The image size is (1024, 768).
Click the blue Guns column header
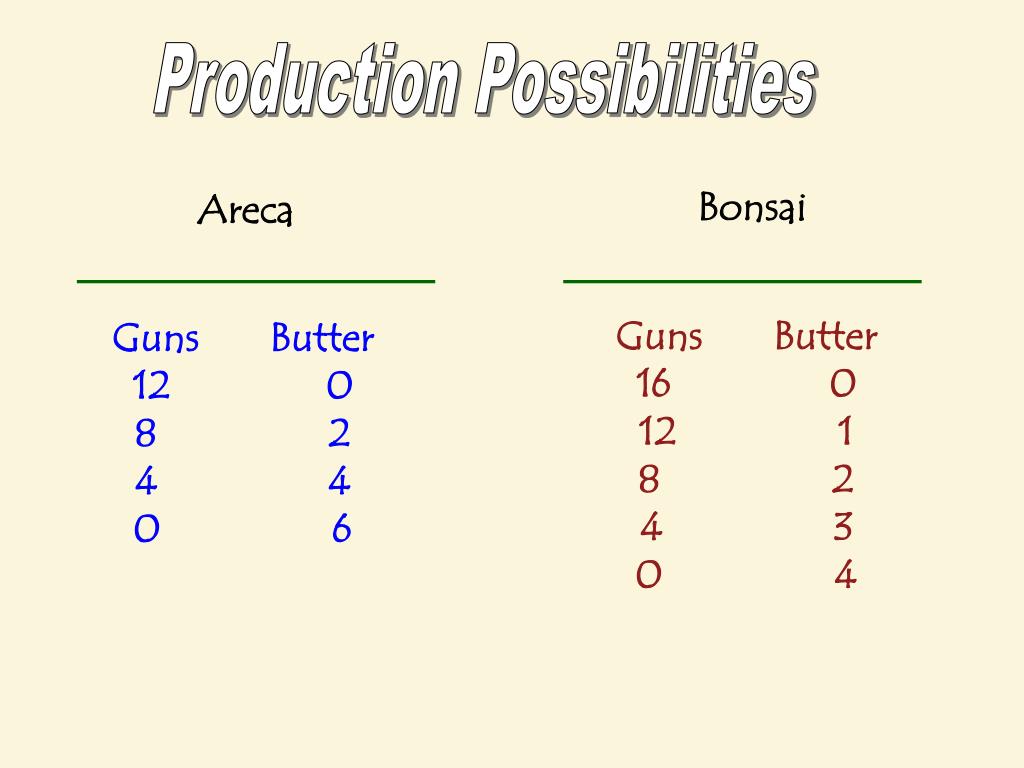point(155,338)
